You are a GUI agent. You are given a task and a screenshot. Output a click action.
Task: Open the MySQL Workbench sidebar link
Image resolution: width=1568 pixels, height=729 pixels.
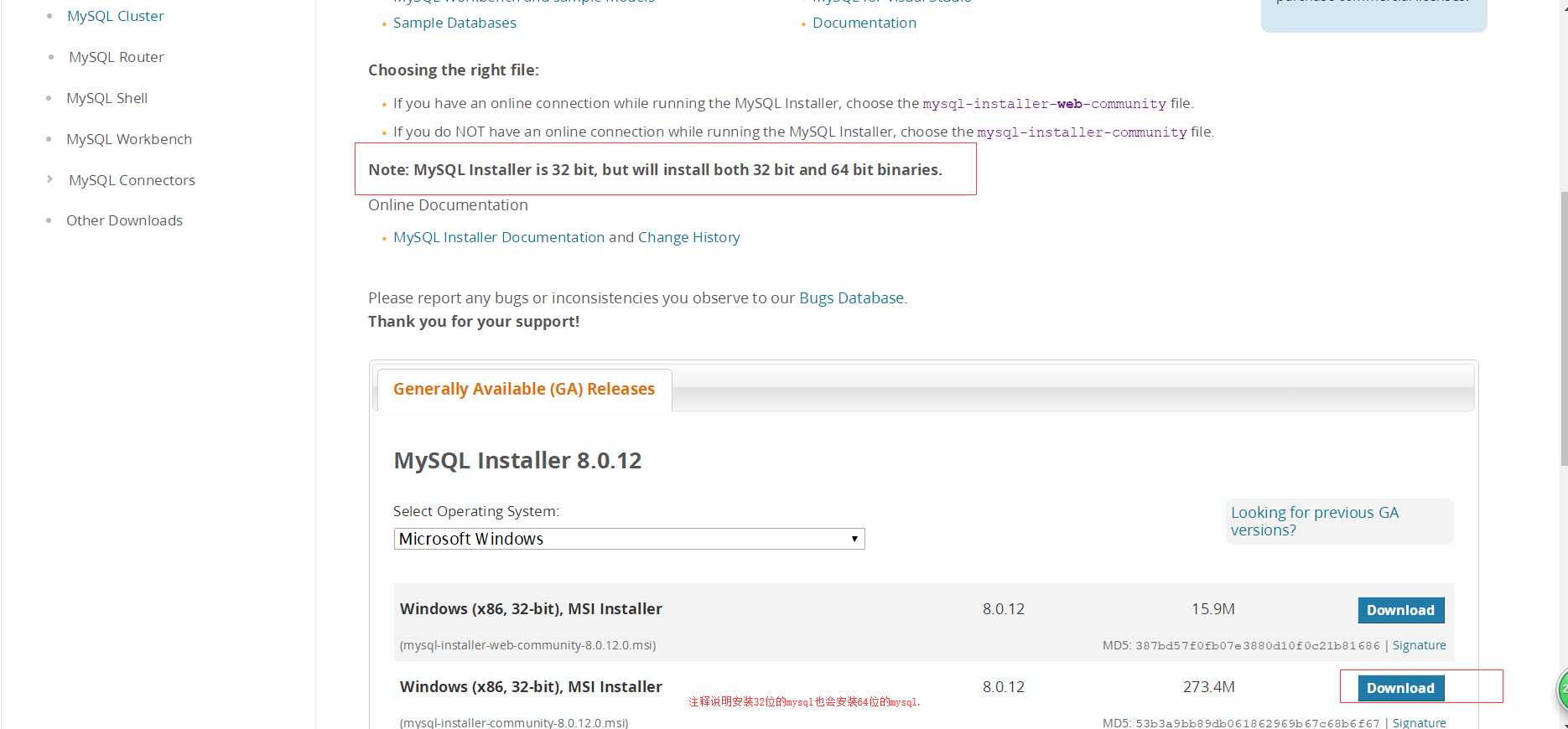pos(129,139)
